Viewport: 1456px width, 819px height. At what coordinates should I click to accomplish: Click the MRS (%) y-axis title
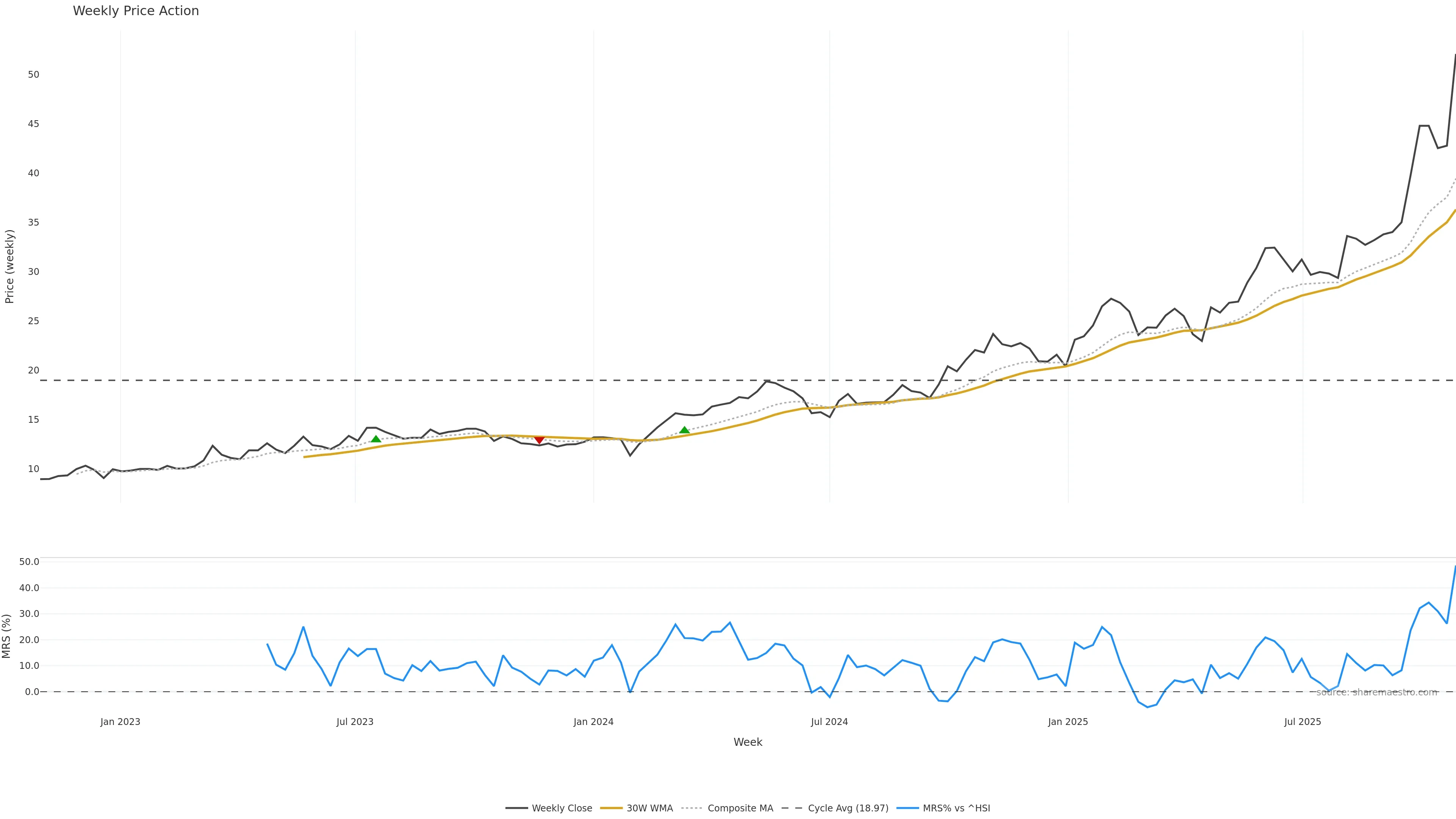(7, 636)
